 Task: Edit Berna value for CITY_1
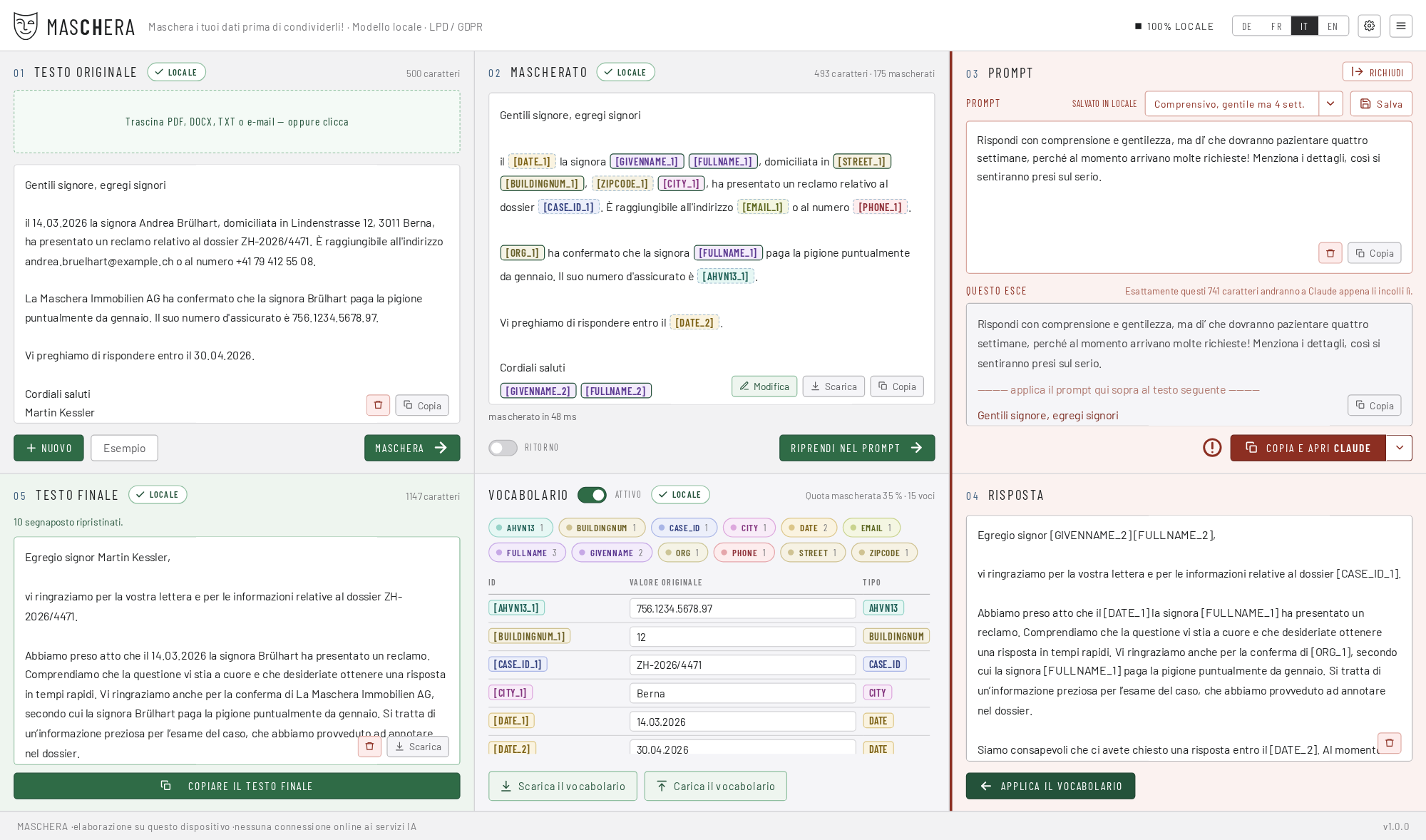pos(742,693)
